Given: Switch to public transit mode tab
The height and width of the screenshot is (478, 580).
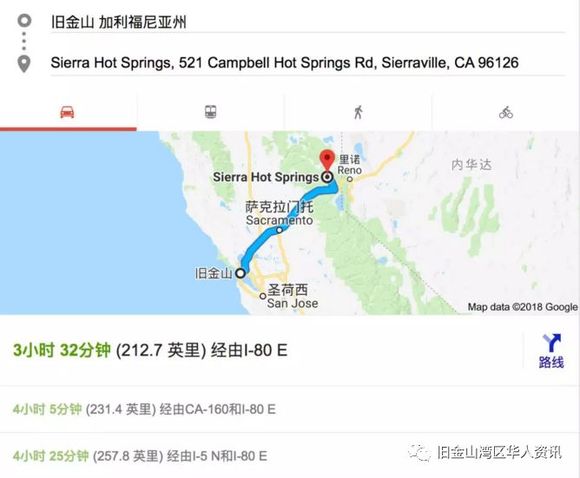Looking at the screenshot, I should 210,112.
